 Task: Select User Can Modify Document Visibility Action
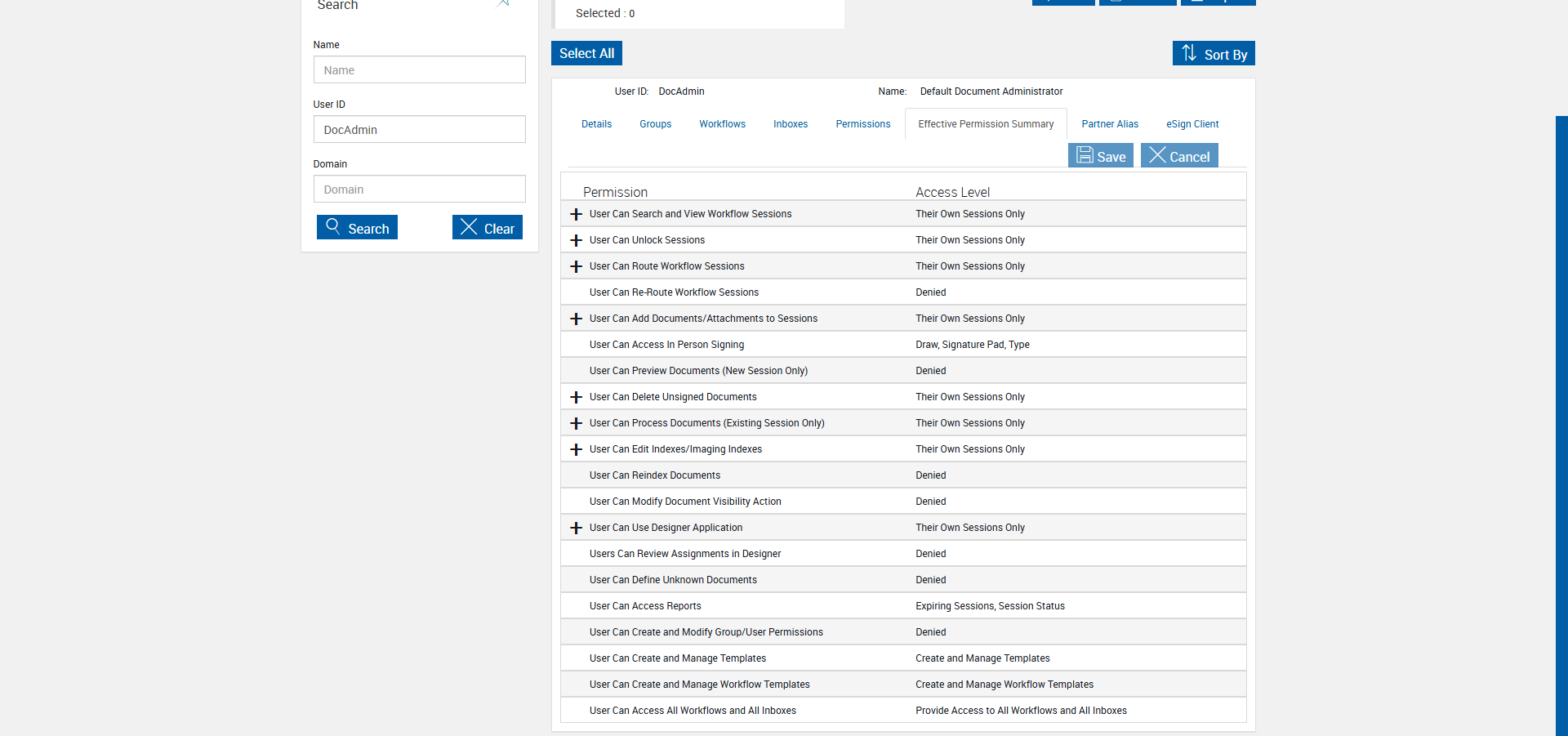pyautogui.click(x=685, y=502)
